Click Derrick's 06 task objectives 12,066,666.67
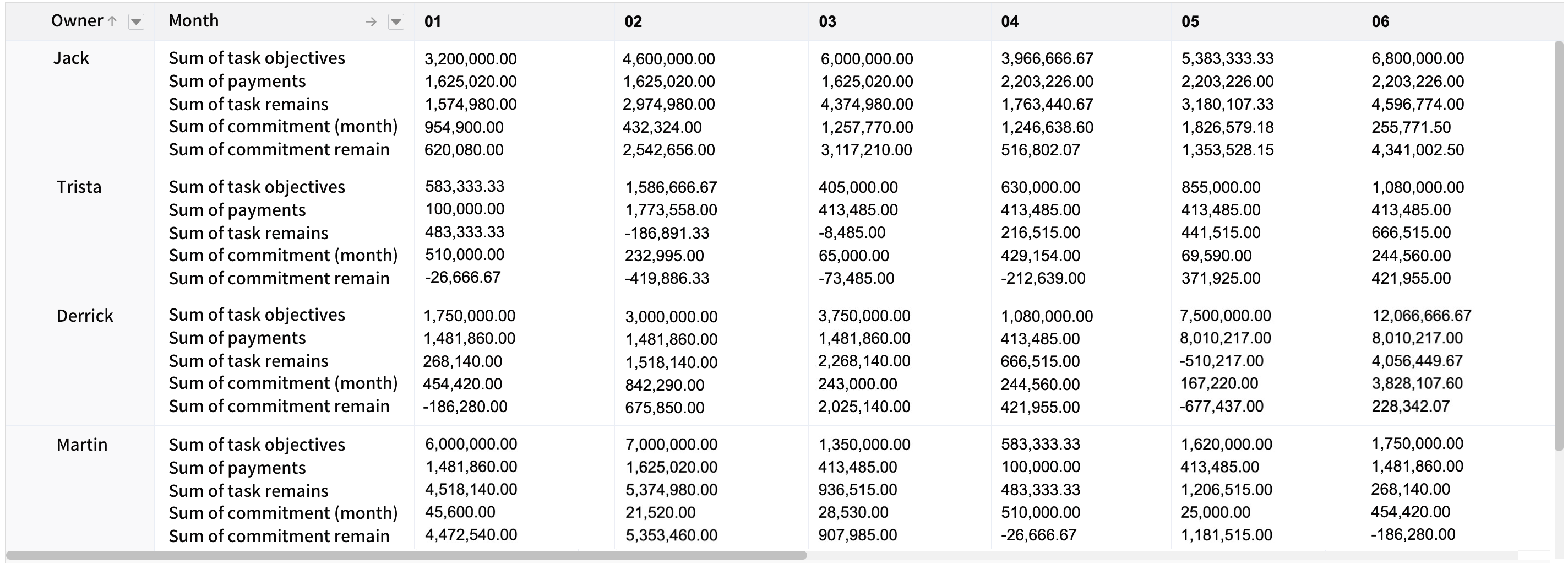The height and width of the screenshot is (563, 1568). tap(1422, 316)
